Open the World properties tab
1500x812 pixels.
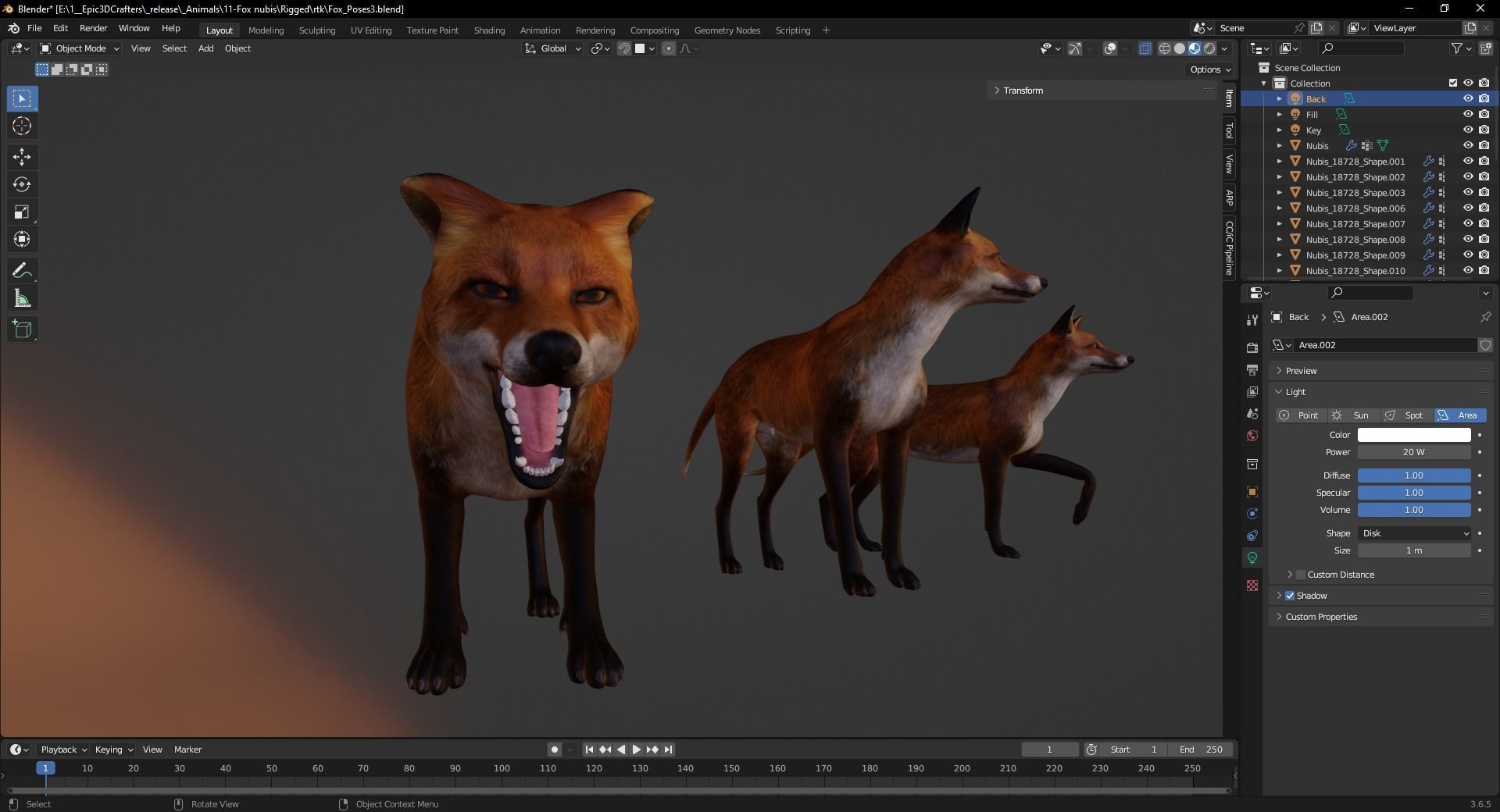[1252, 435]
